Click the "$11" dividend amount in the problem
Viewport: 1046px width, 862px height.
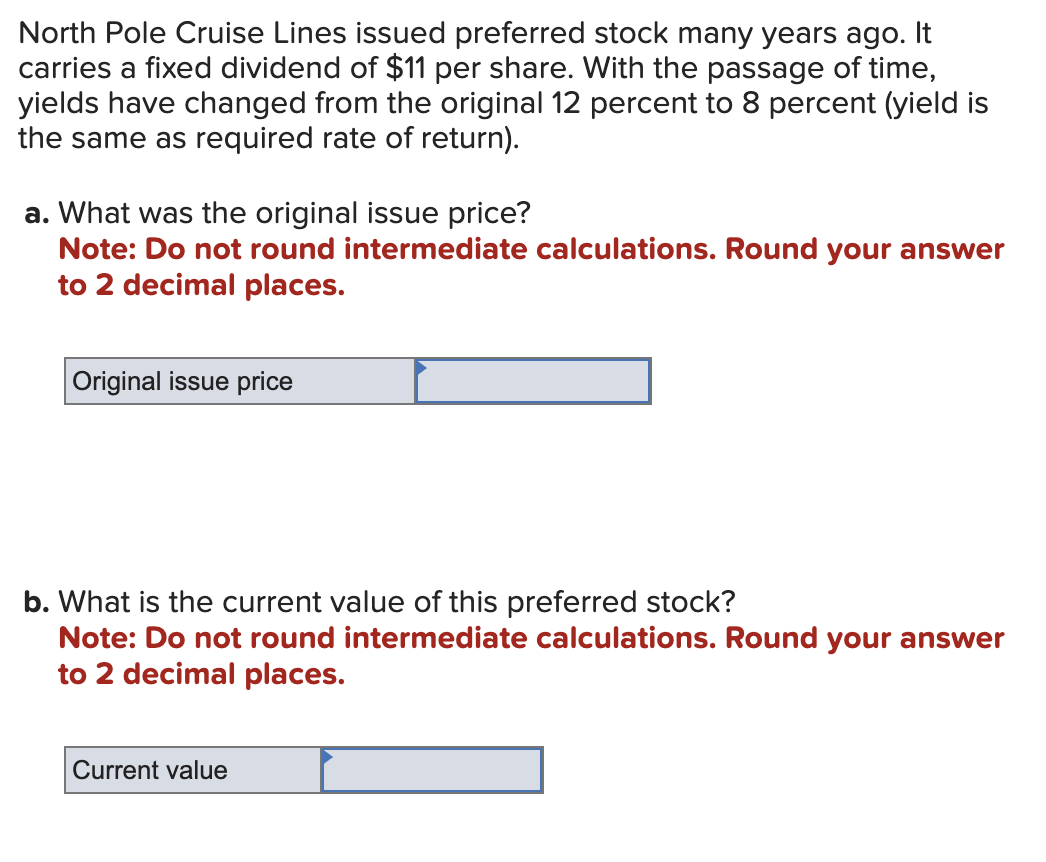(x=406, y=68)
